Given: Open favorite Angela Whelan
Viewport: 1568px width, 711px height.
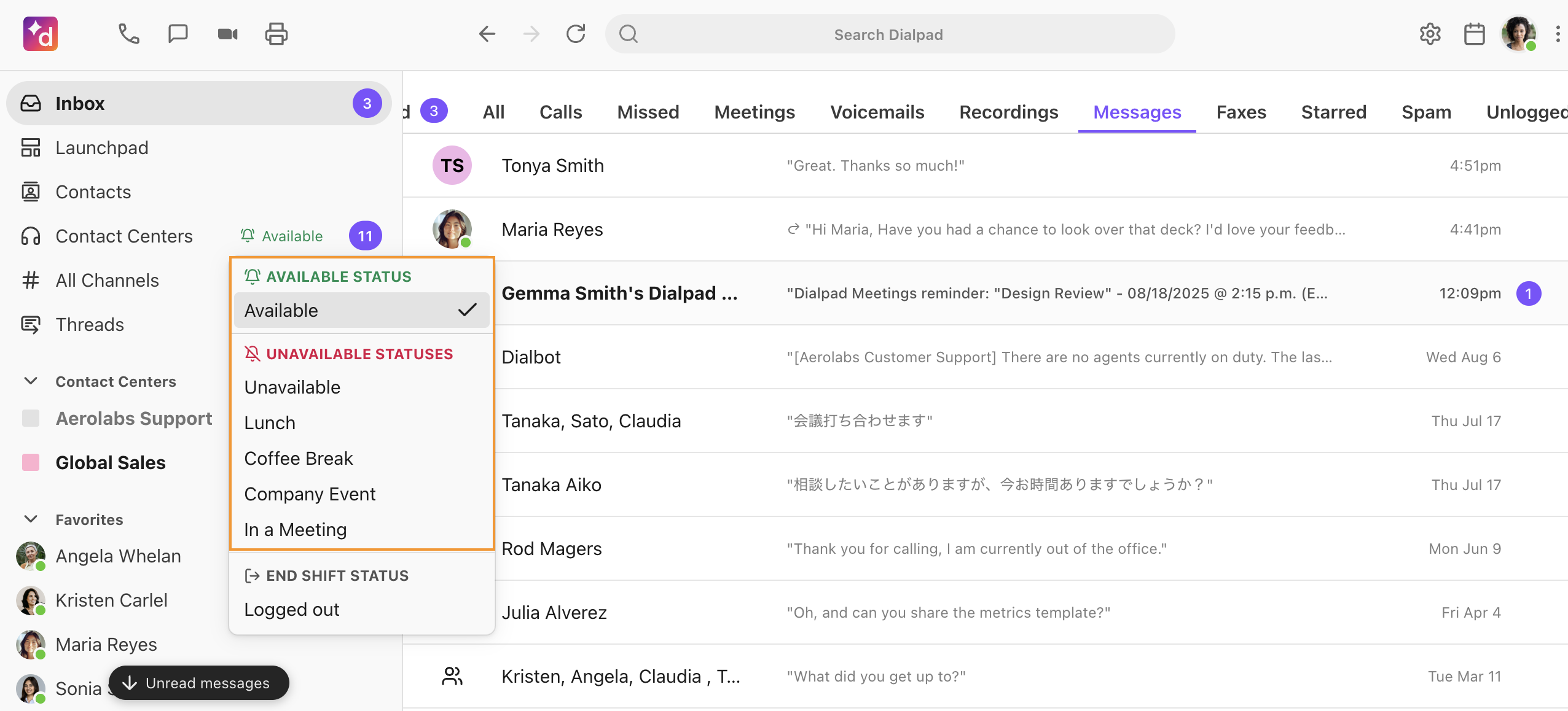Looking at the screenshot, I should click(118, 556).
